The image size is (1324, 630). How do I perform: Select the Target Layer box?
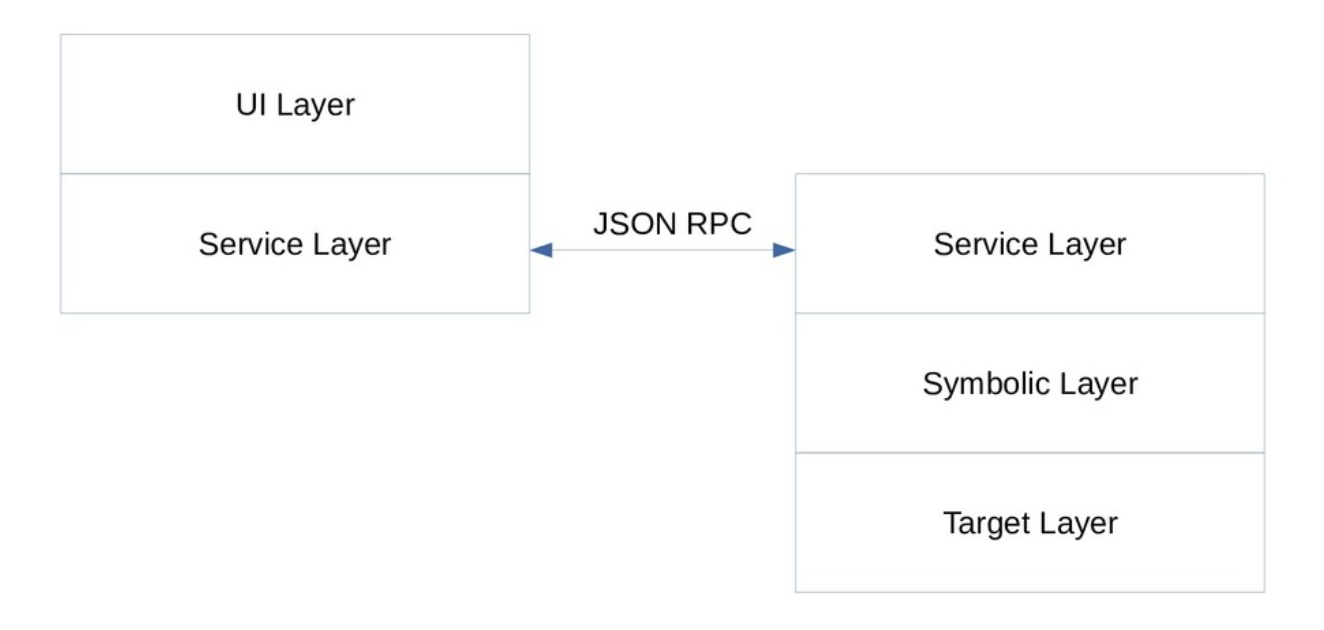pos(1029,522)
